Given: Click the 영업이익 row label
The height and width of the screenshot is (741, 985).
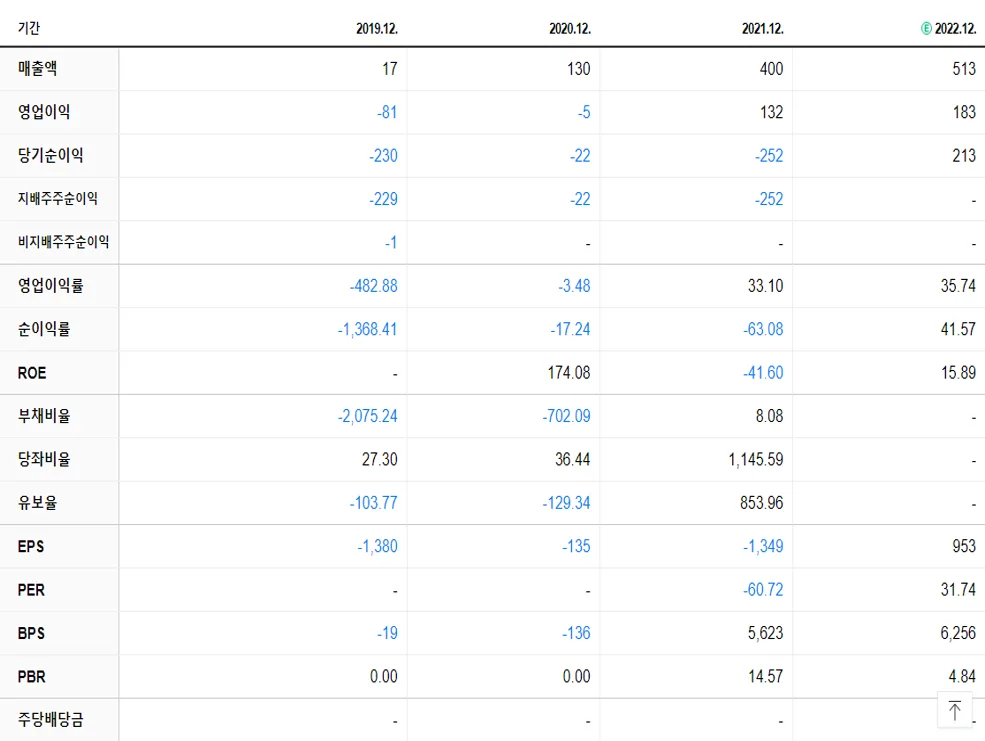Looking at the screenshot, I should tap(44, 112).
